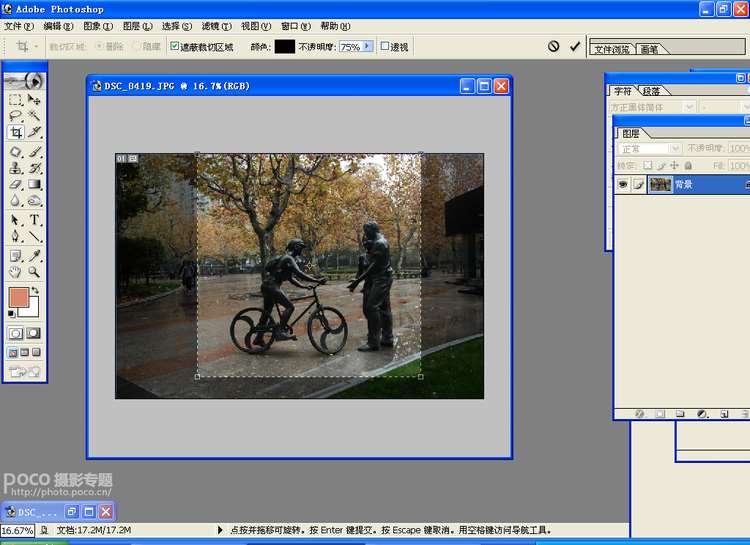Open the foreground color picker
This screenshot has width=750, height=545.
click(19, 297)
